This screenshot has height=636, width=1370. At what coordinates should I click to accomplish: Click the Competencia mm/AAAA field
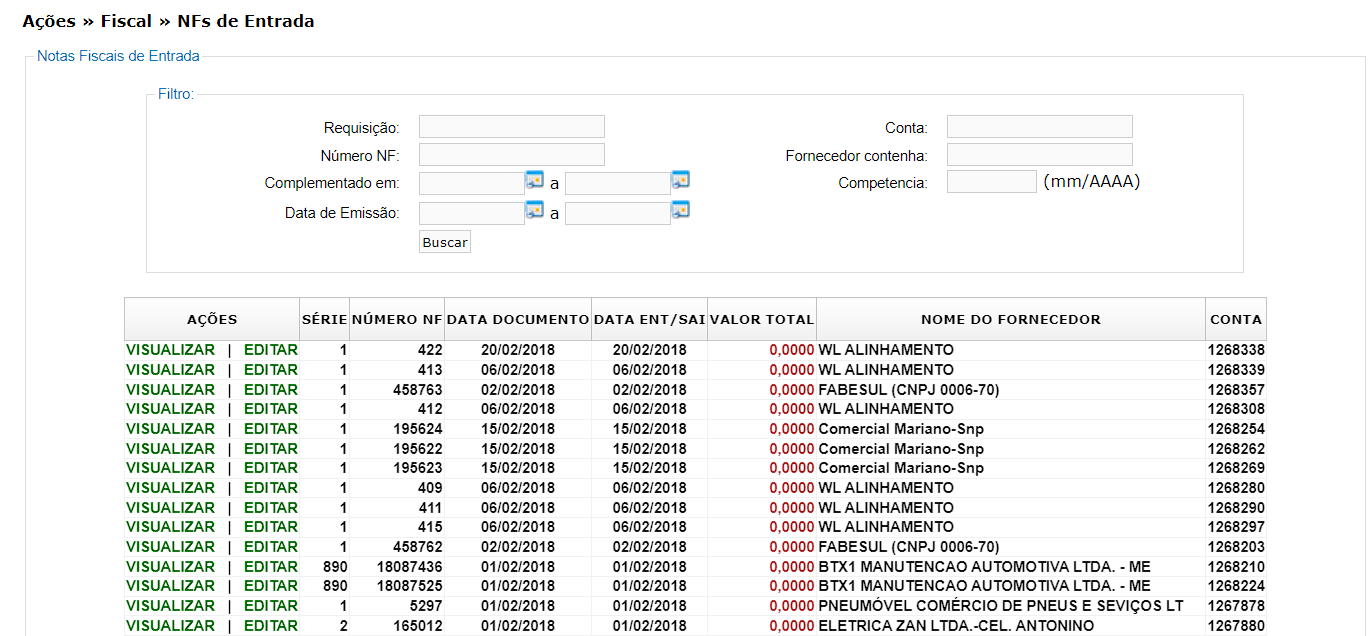[x=991, y=182]
